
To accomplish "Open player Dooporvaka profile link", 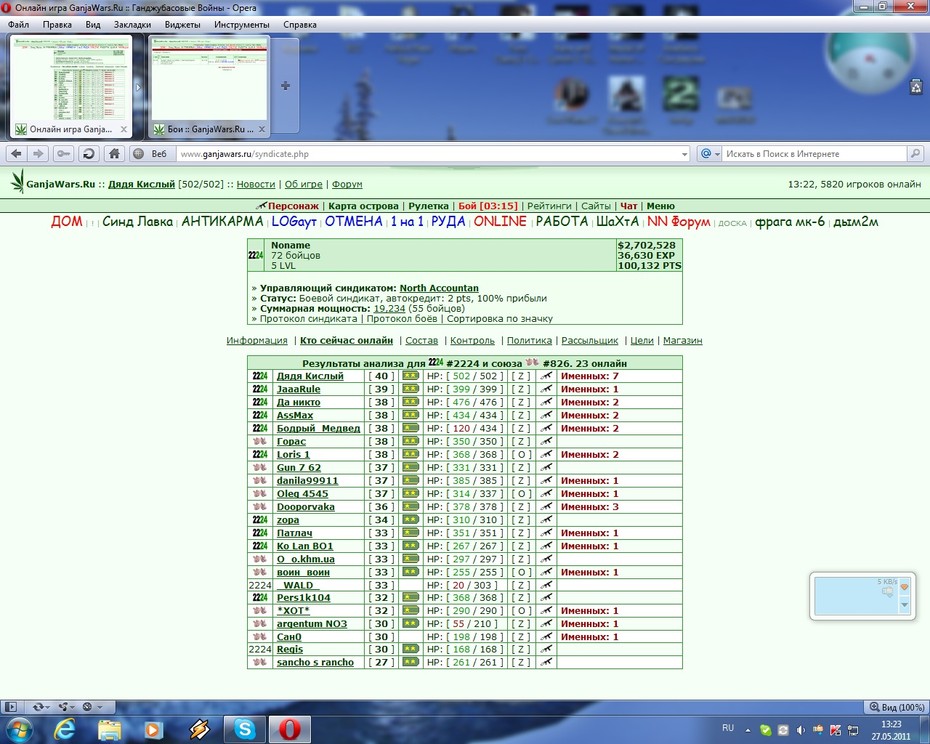I will click(x=305, y=507).
